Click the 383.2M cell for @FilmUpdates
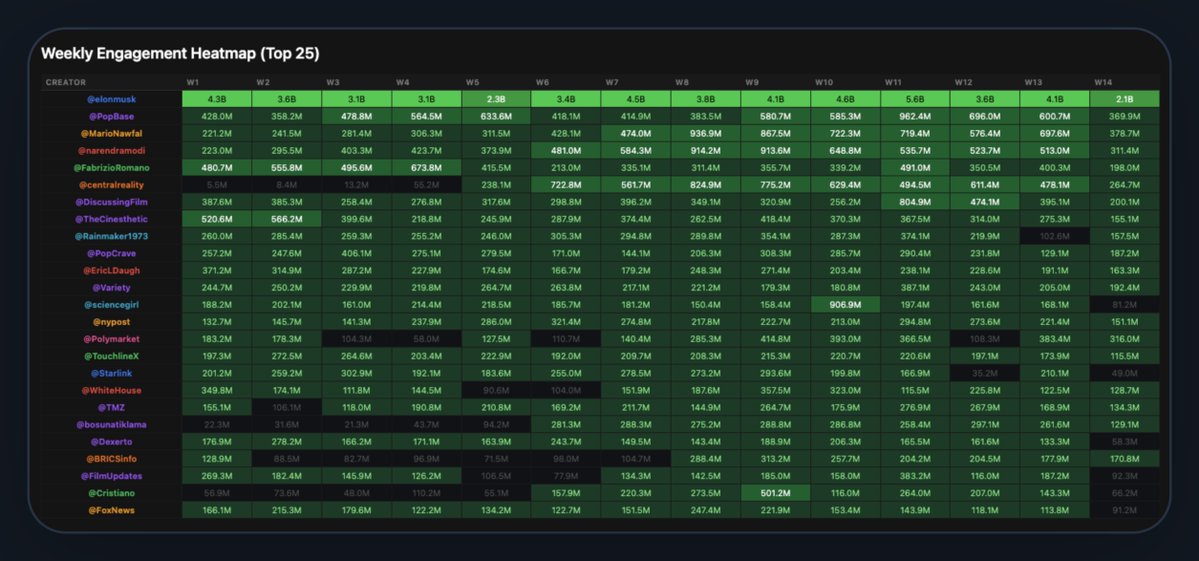Screen dimensions: 1199x561 (x=915, y=475)
